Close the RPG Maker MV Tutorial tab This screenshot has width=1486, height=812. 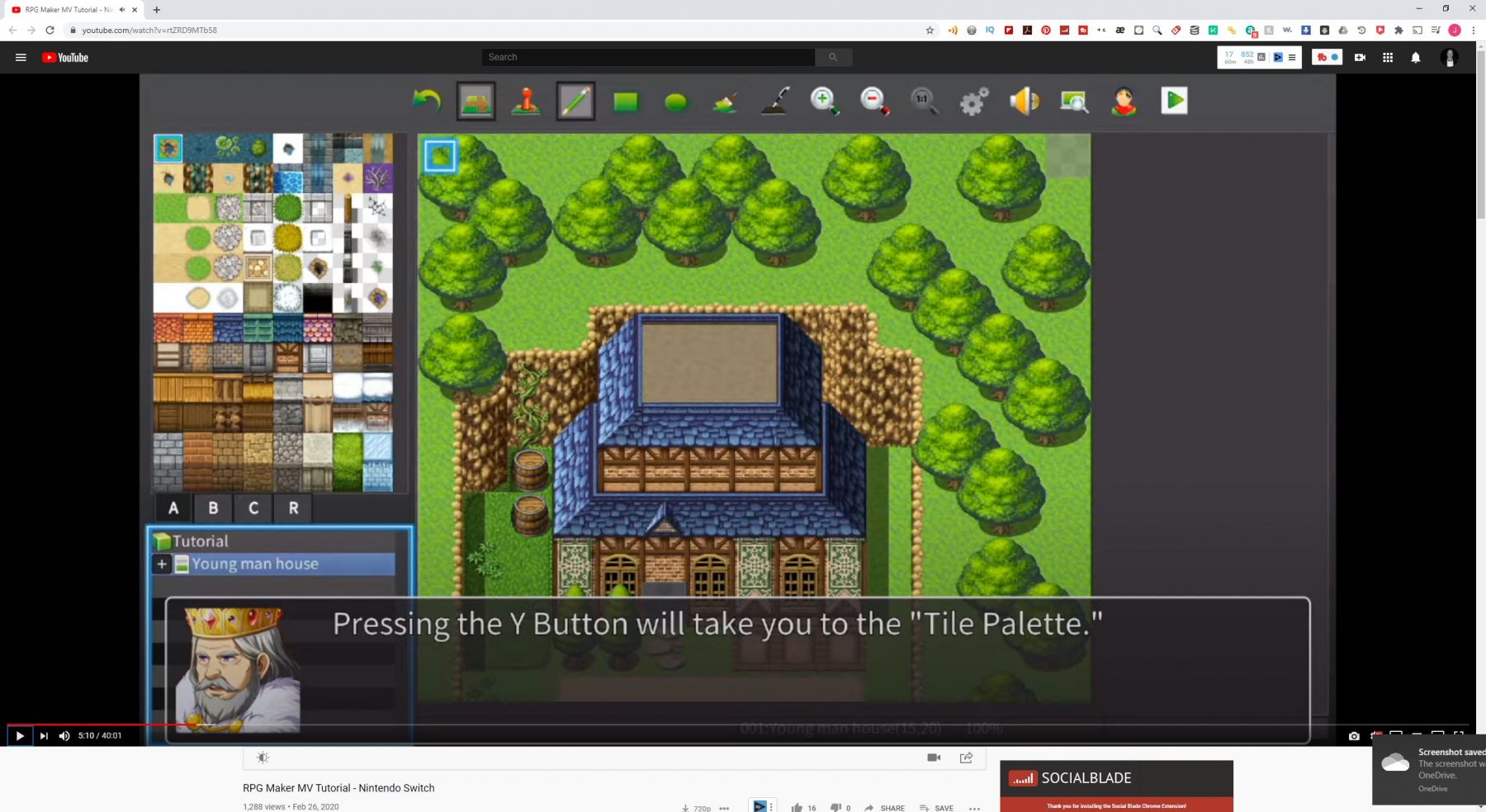[135, 10]
